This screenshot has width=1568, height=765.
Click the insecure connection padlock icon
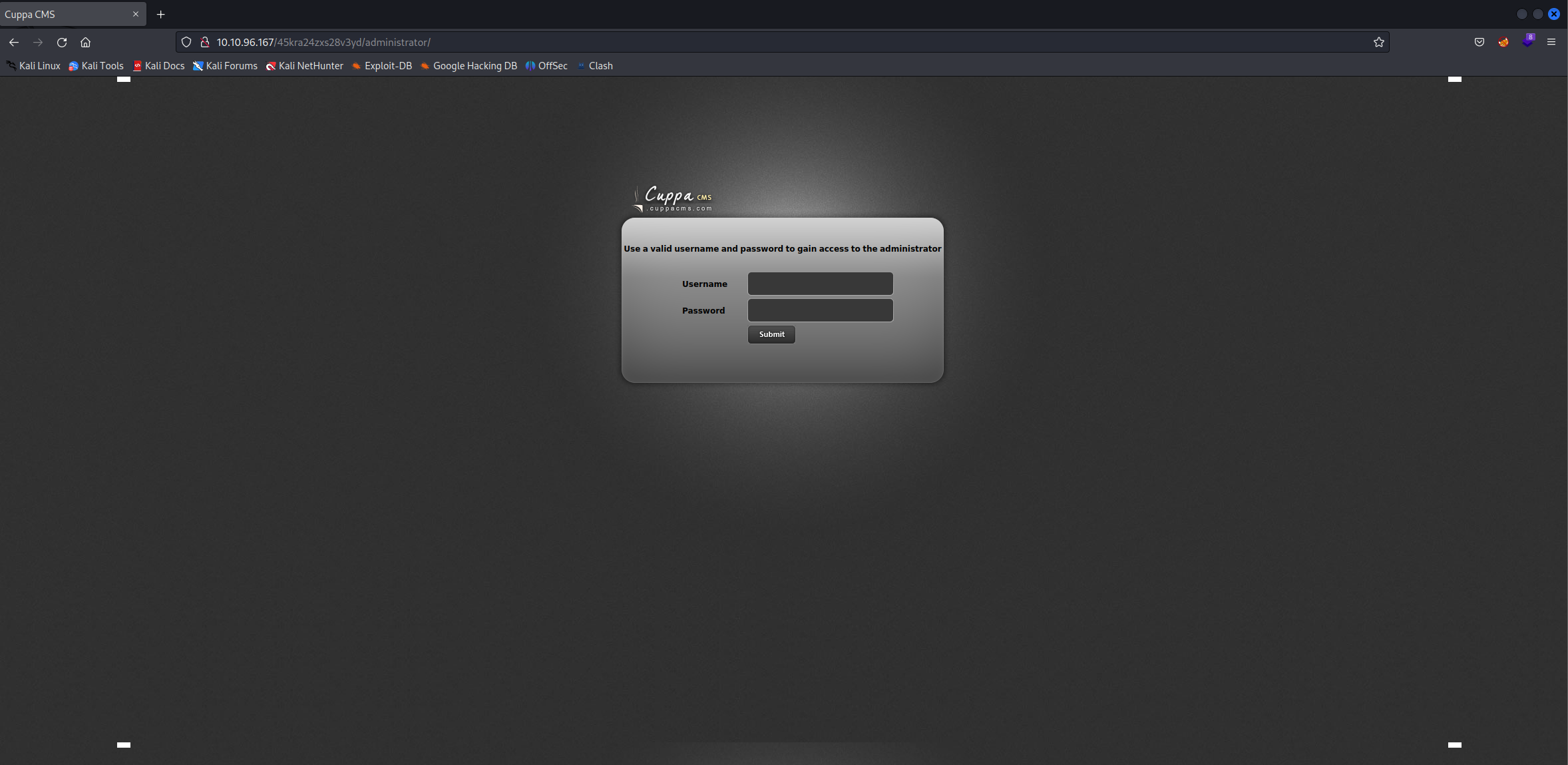tap(205, 42)
